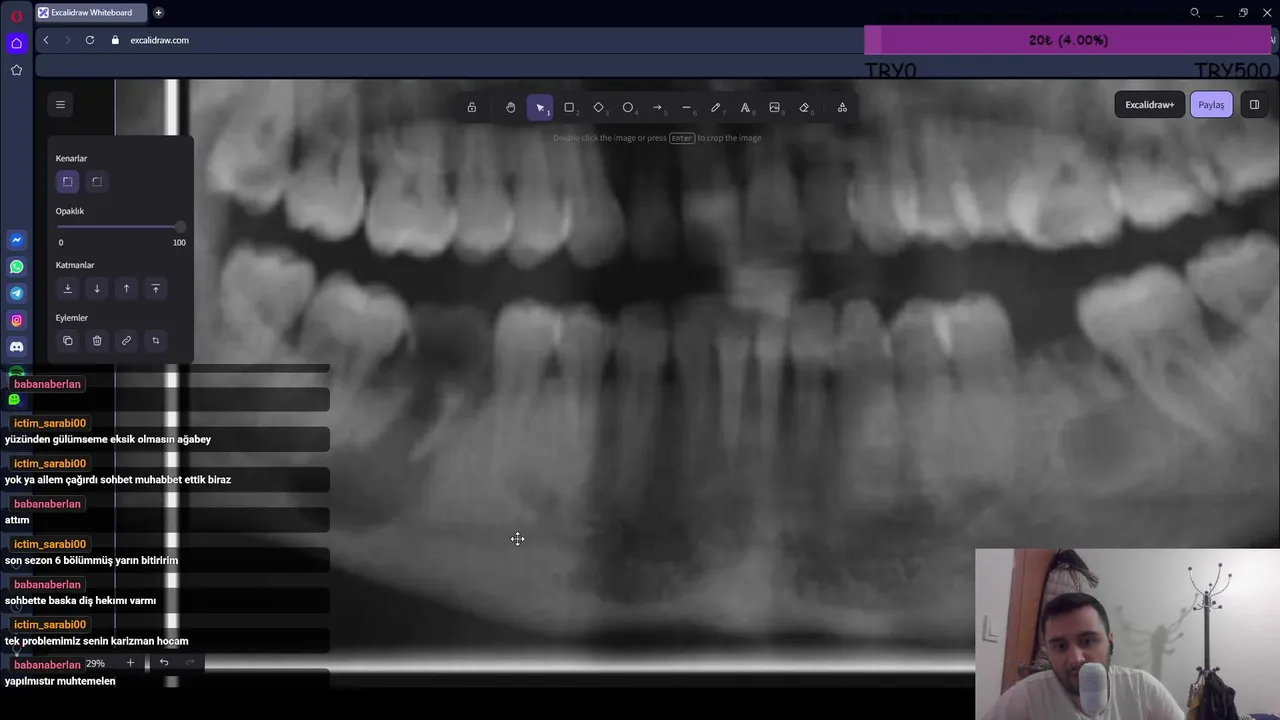Bring the image one layer forward
Viewport: 1280px width, 720px height.
[x=126, y=288]
